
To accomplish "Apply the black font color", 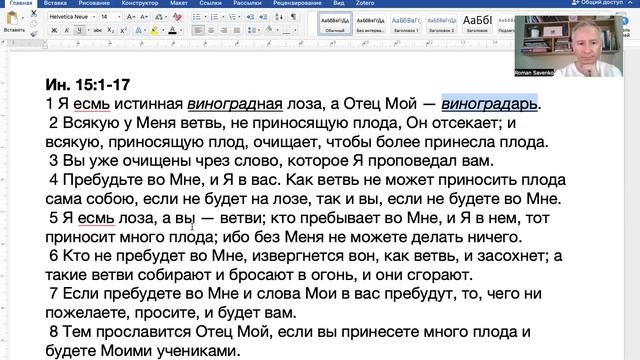I will 173,30.
